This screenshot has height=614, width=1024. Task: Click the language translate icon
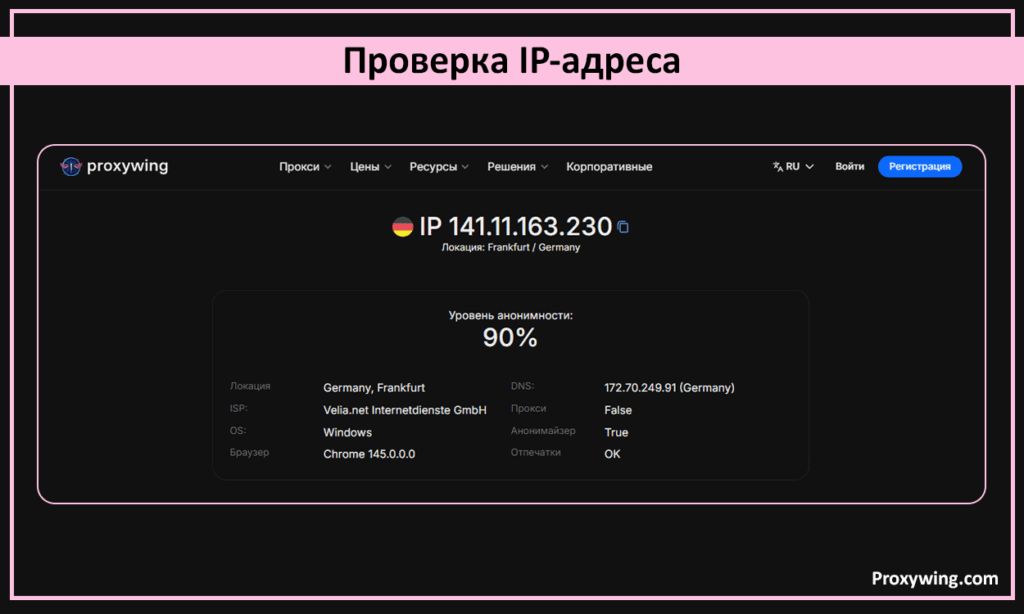777,167
